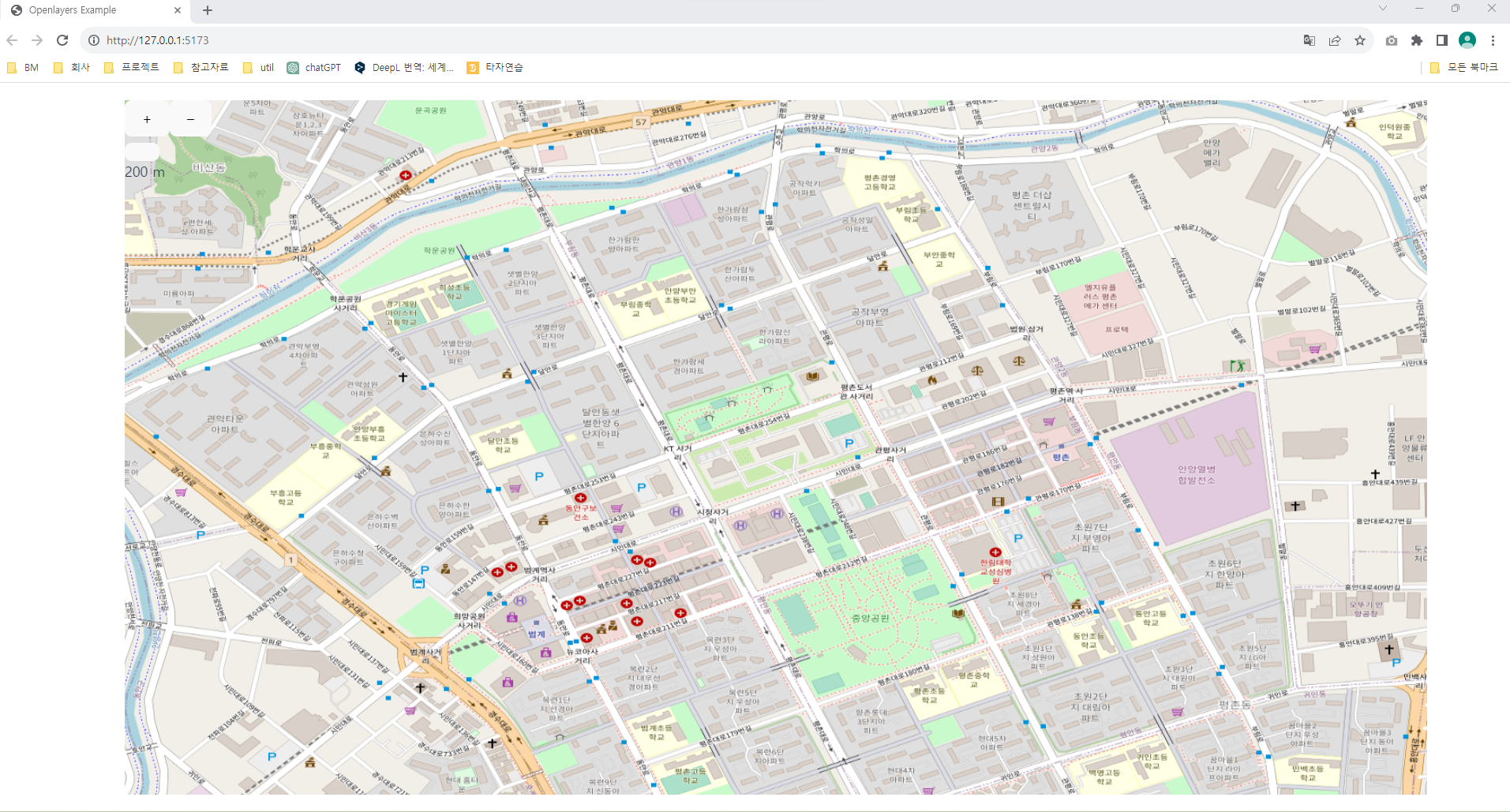1510x812 pixels.
Task: Open Chrome three-dot menu
Action: pos(1493,40)
